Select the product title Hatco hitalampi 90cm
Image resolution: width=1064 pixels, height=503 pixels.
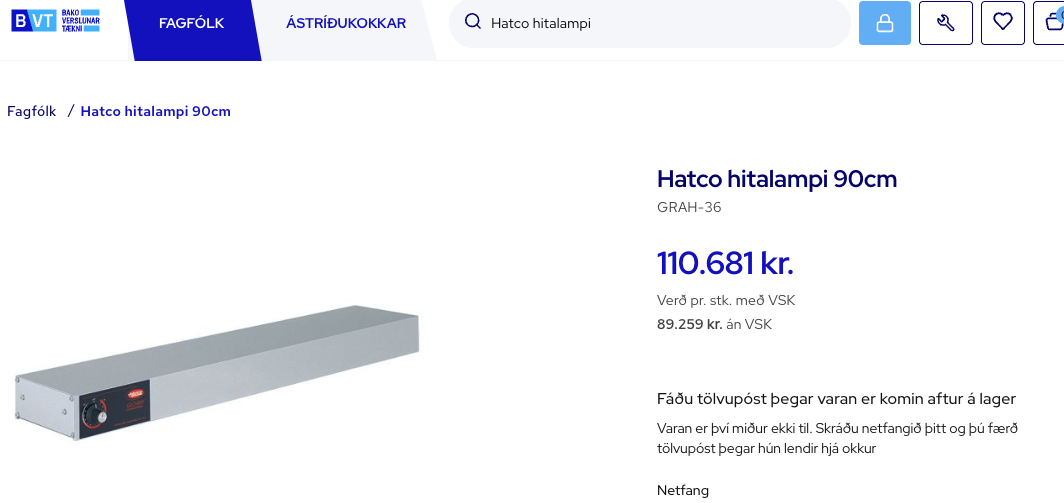coord(777,179)
